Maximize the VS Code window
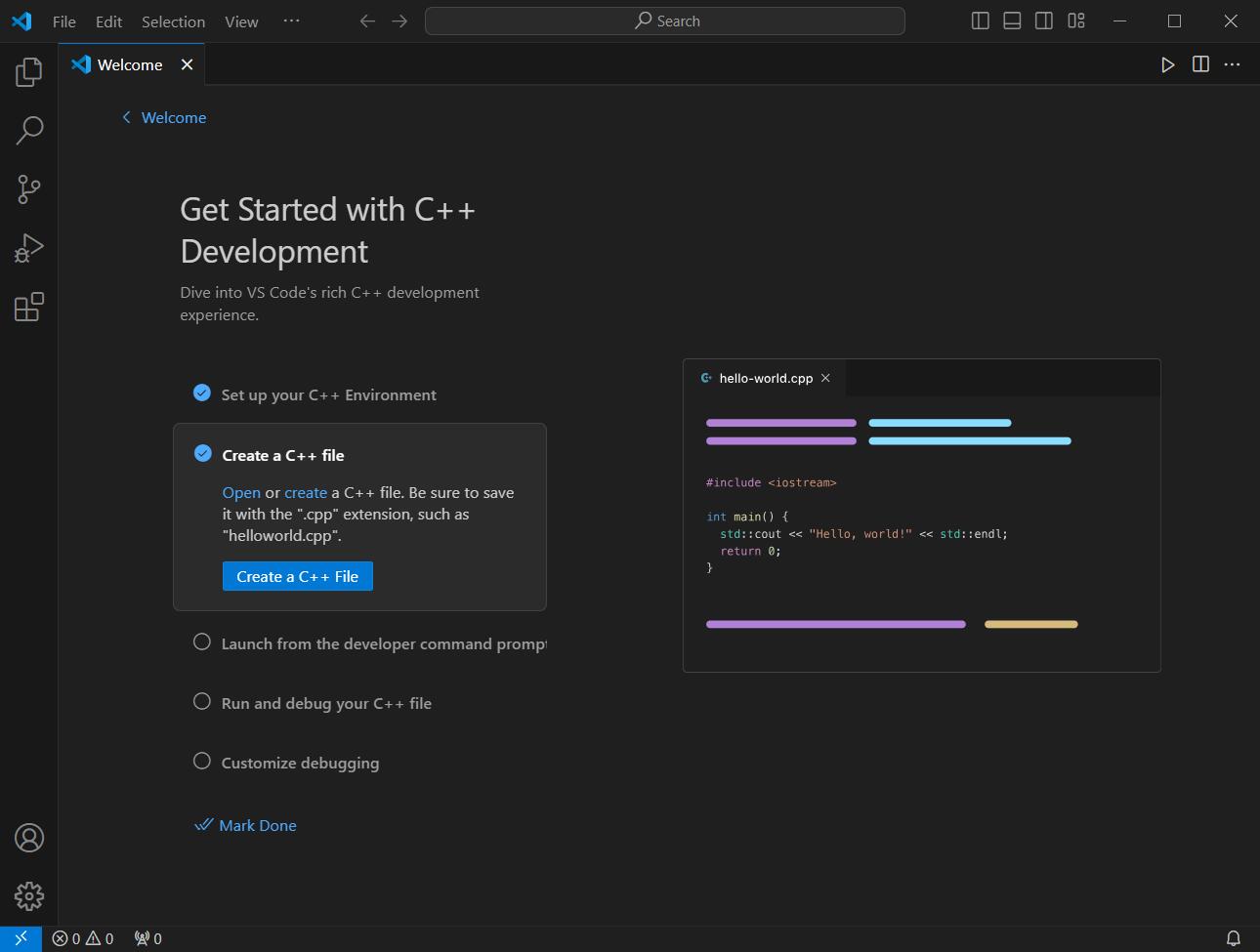Screen dimensions: 1260x952 point(1175,21)
